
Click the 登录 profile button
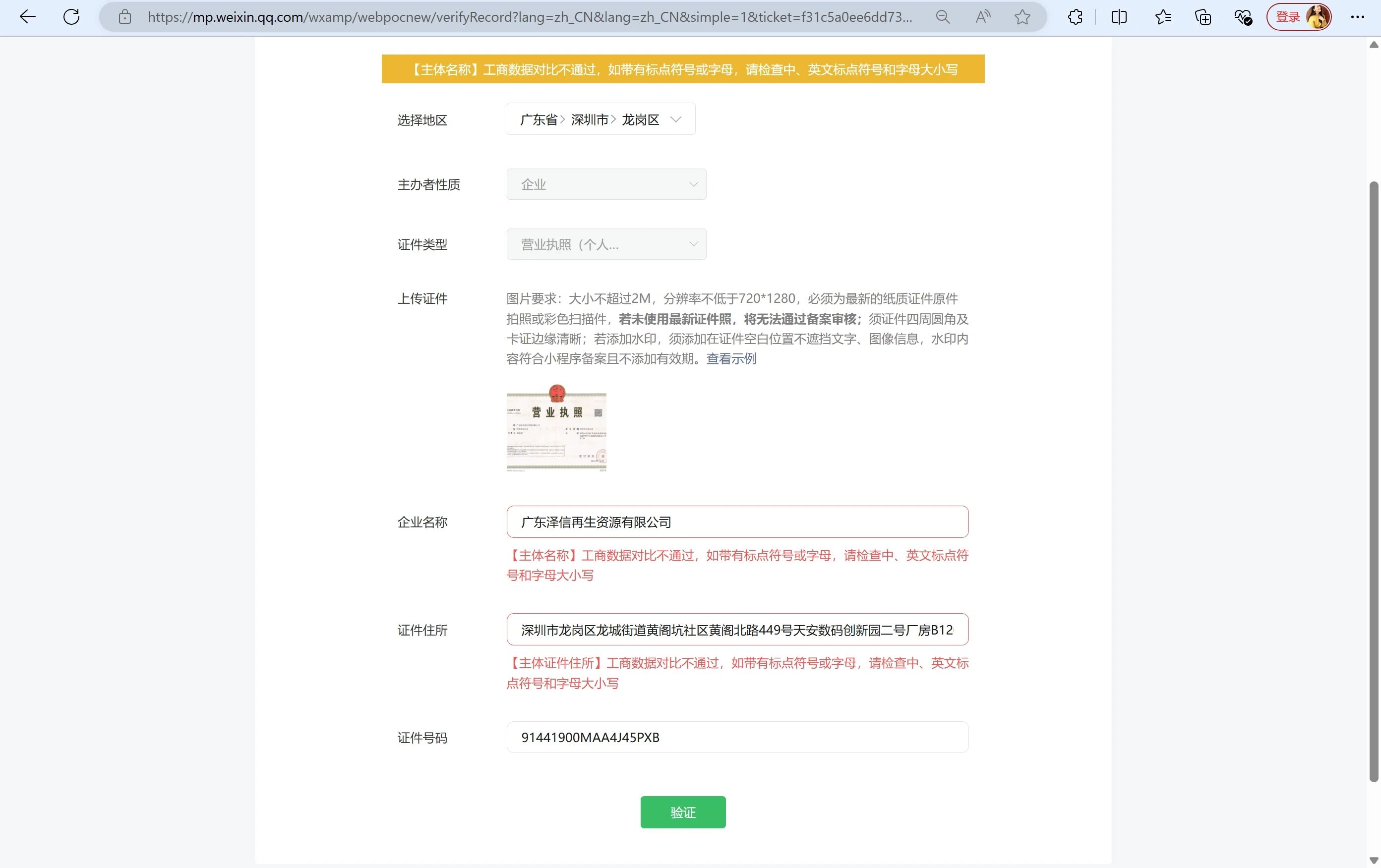tap(1298, 17)
